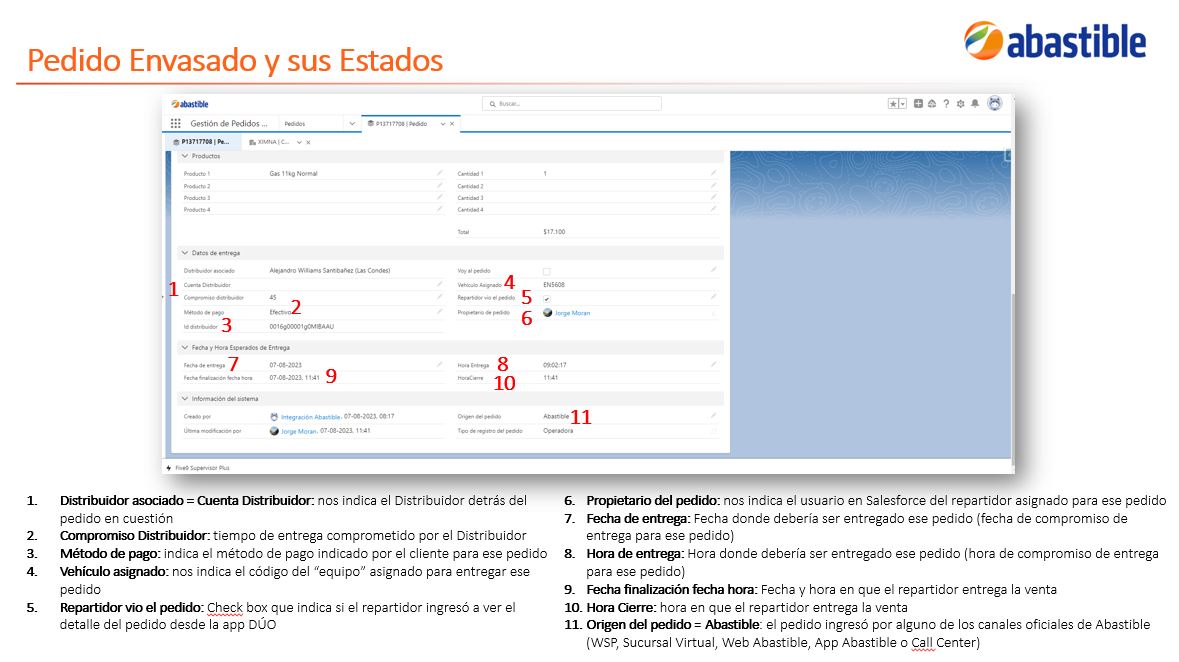Click the Compromiso distribuidor value 45
The image size is (1179, 662).
coord(273,298)
